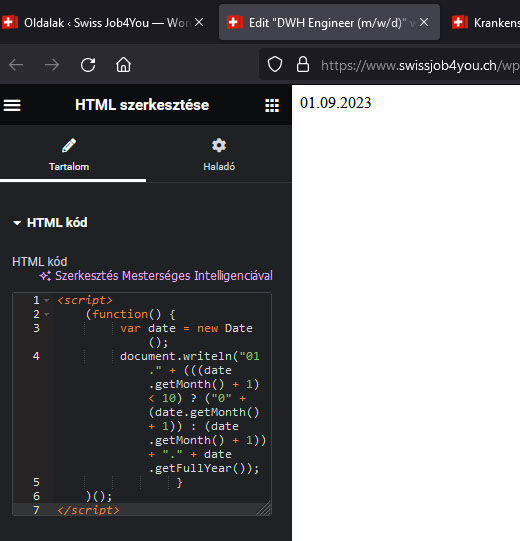
Task: Click the Tartalom pencil icon
Action: (69, 145)
